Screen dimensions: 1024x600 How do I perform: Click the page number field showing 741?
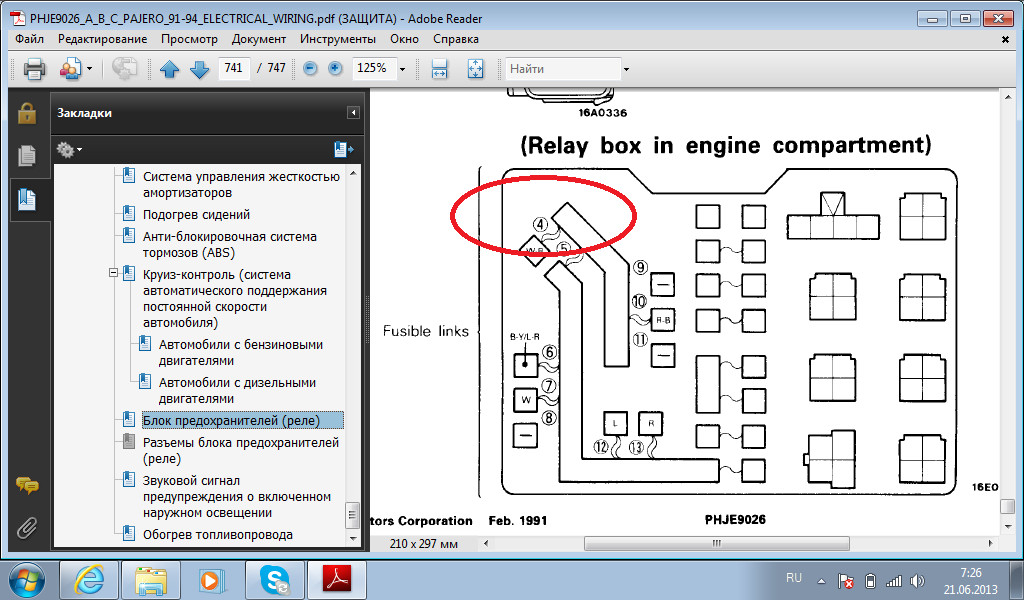coord(233,69)
